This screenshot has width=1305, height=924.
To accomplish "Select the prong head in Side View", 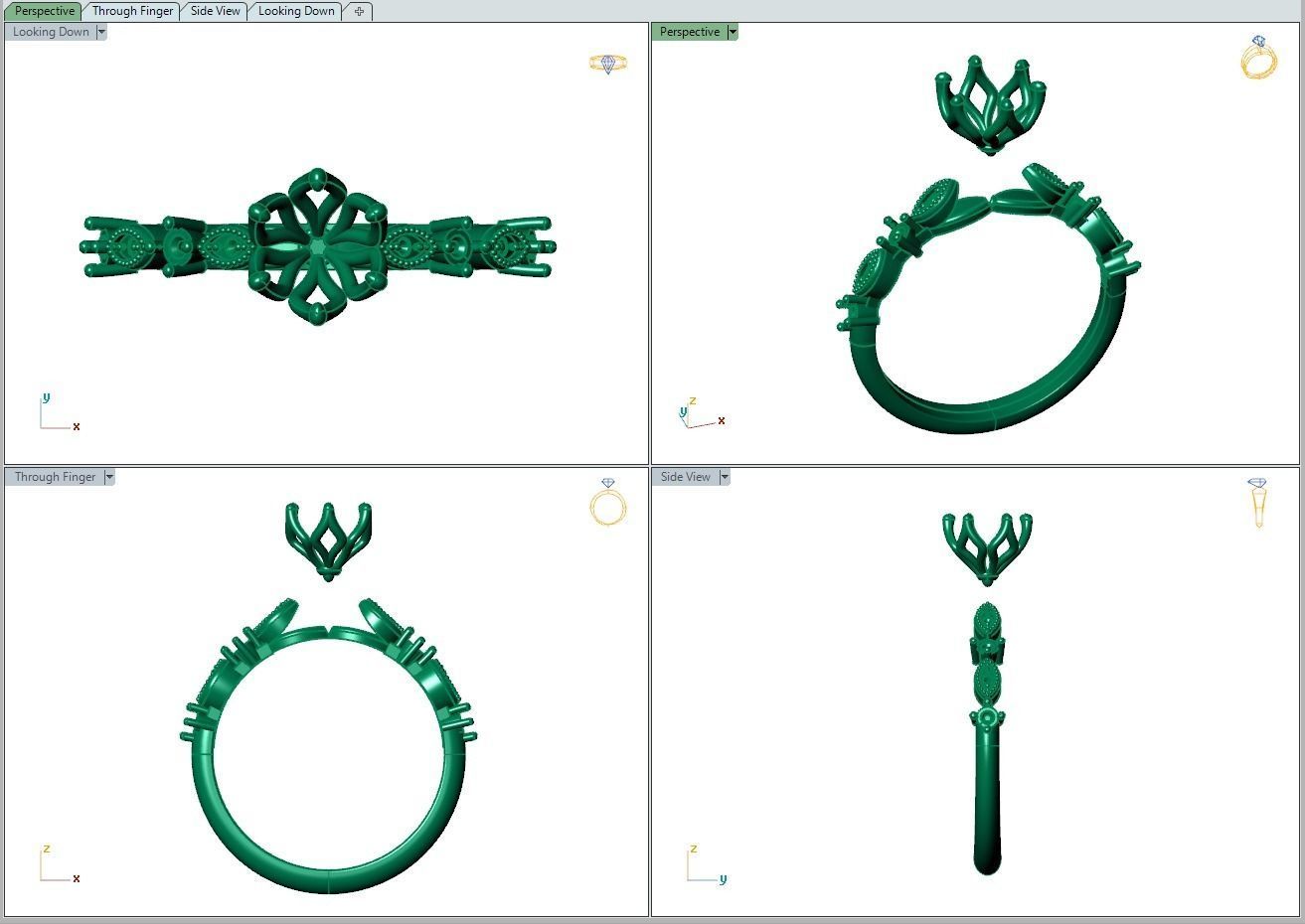I will click(x=987, y=548).
